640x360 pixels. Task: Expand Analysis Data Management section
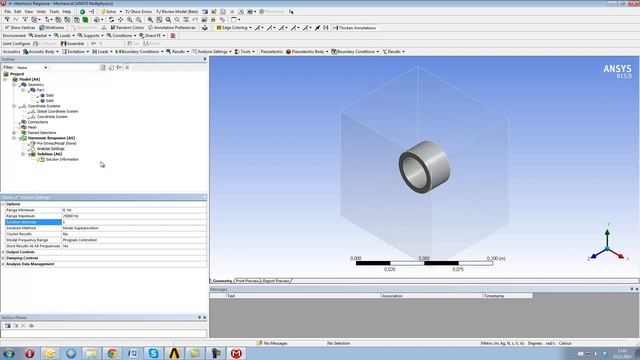[3, 264]
